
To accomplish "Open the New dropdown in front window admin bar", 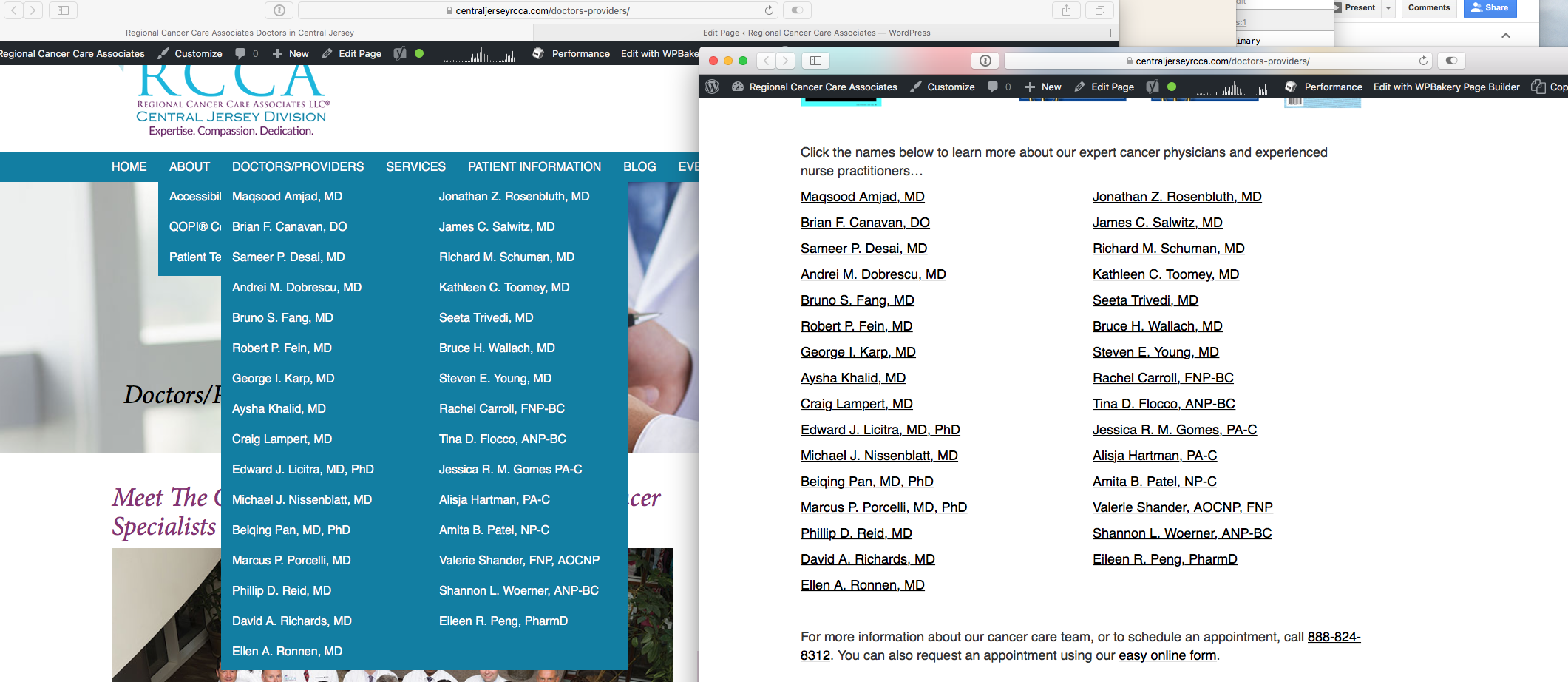I will 1043,87.
